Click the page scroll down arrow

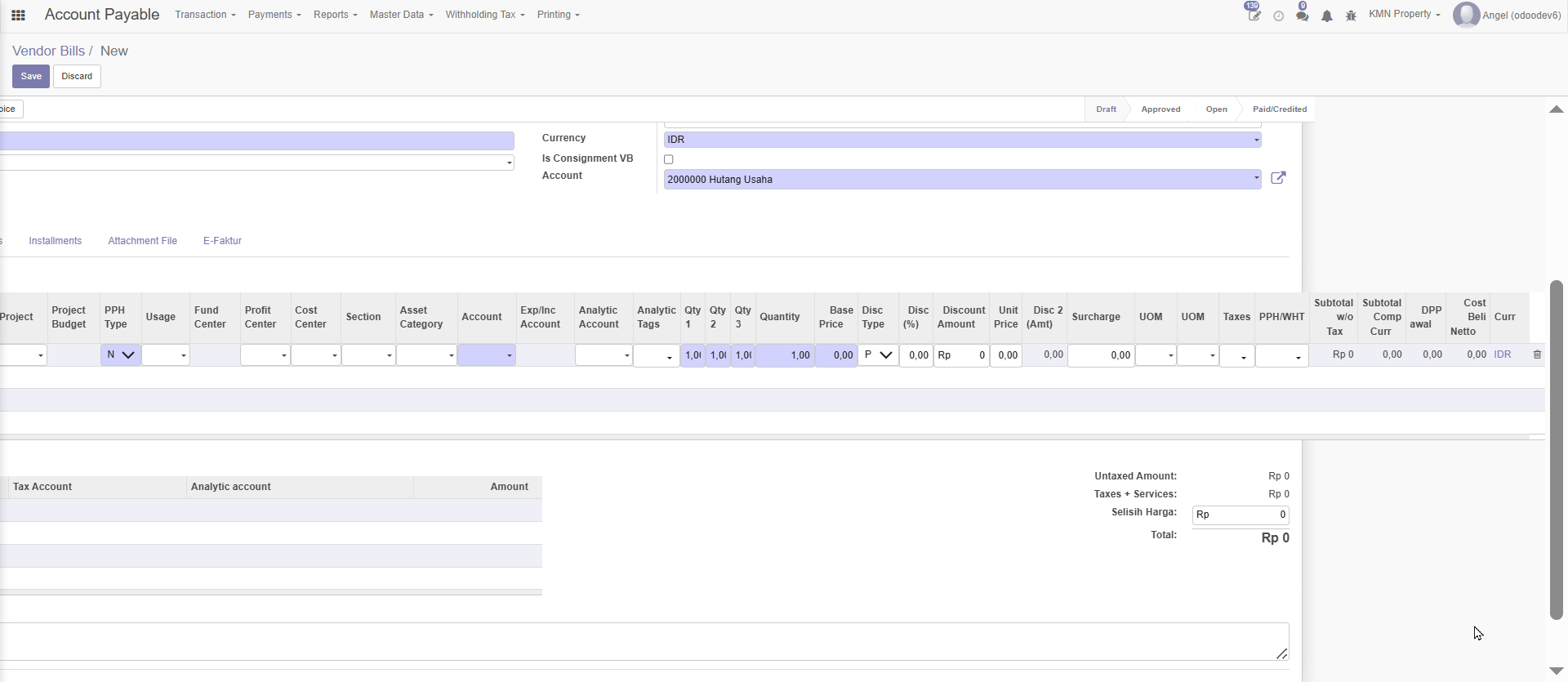[1557, 671]
